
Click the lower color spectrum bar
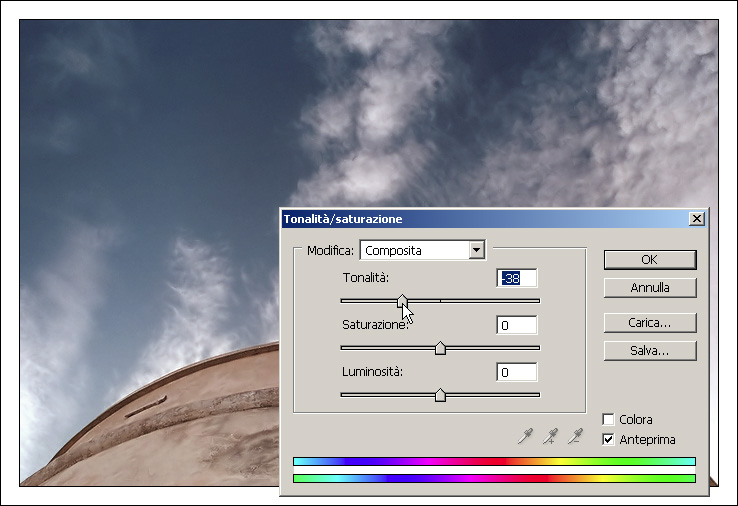494,478
